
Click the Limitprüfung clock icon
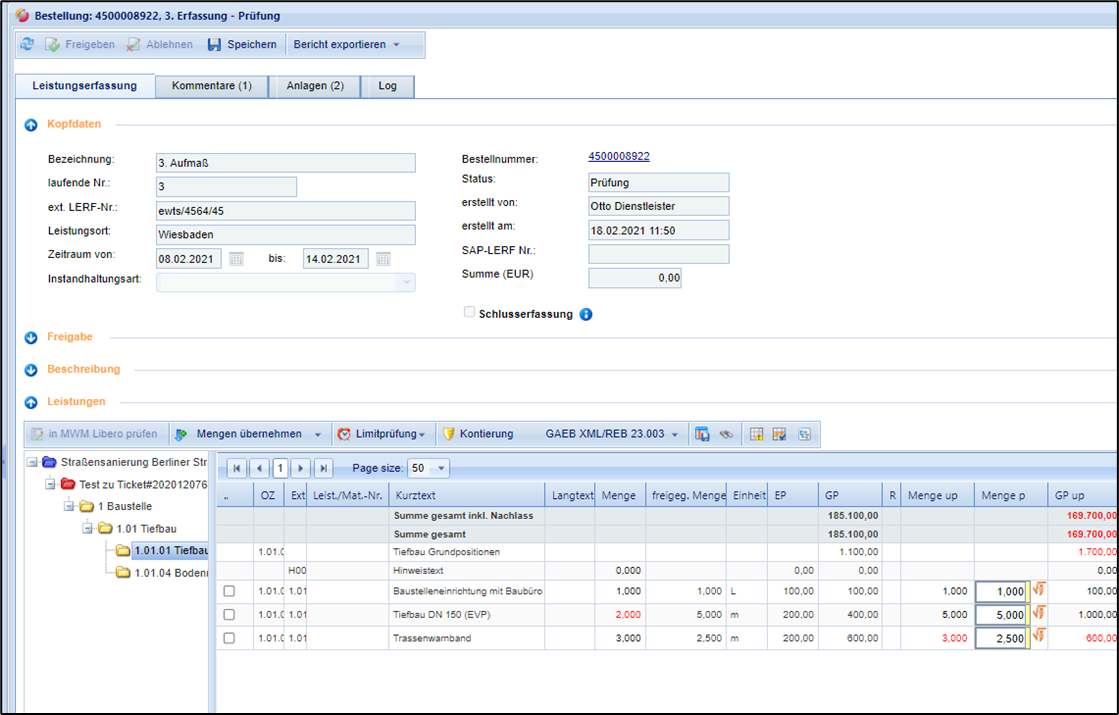tap(344, 434)
